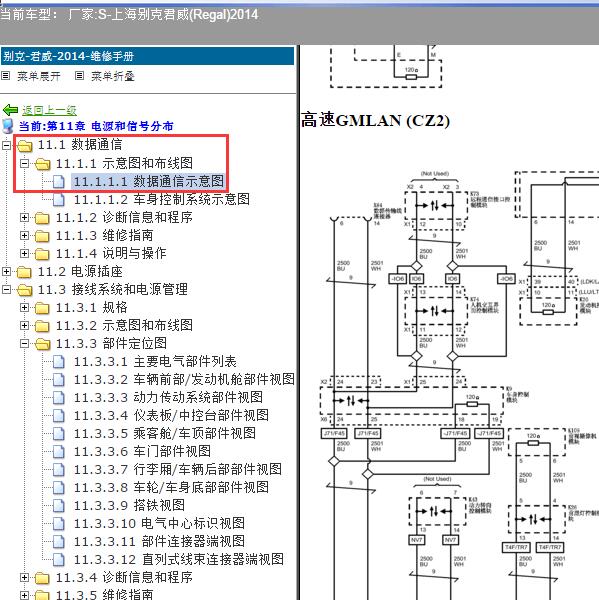Collapse the 11.3 接线系统和电源管理 node
The image size is (599, 600).
point(6,289)
